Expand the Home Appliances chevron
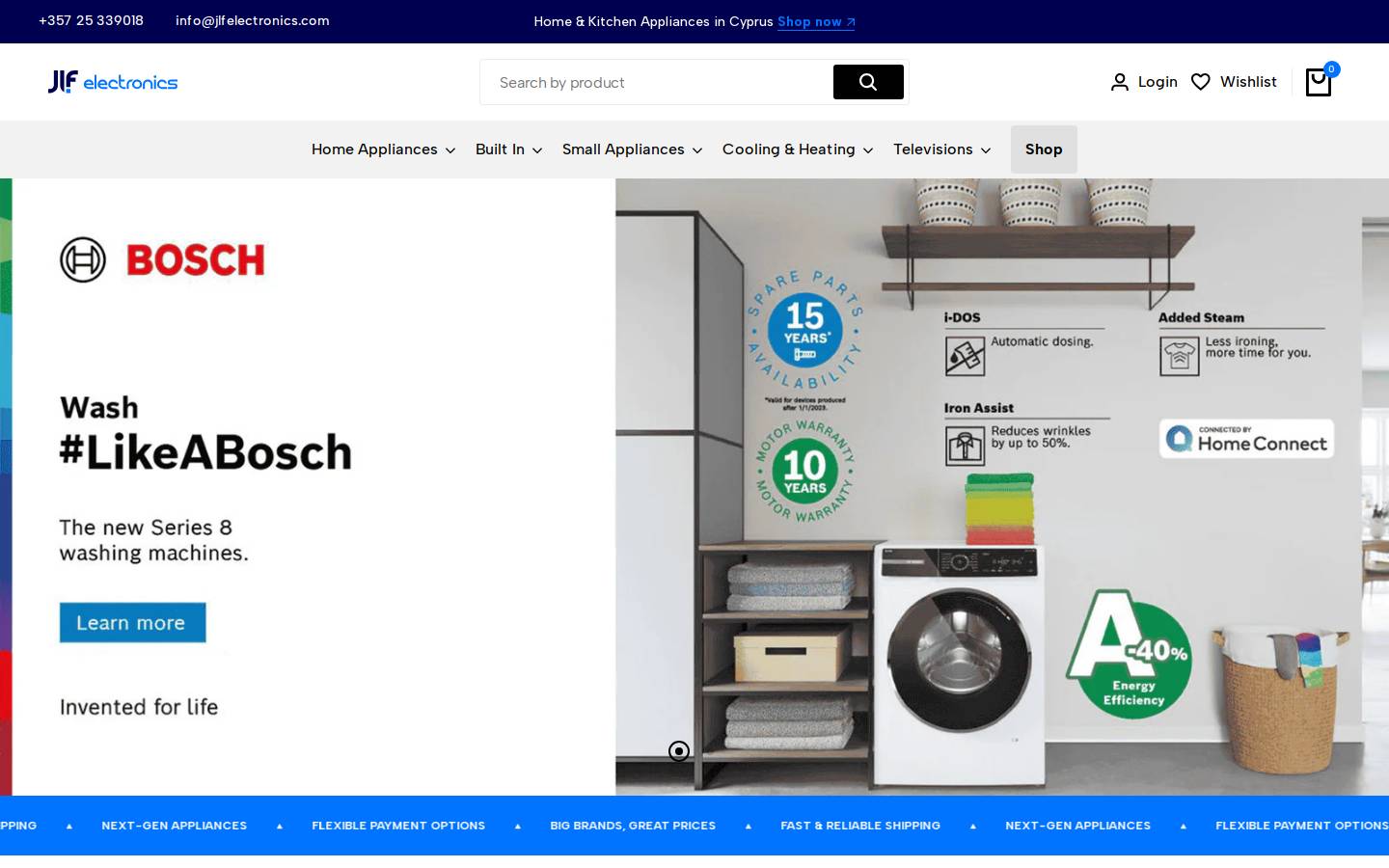1389x868 pixels. (449, 150)
